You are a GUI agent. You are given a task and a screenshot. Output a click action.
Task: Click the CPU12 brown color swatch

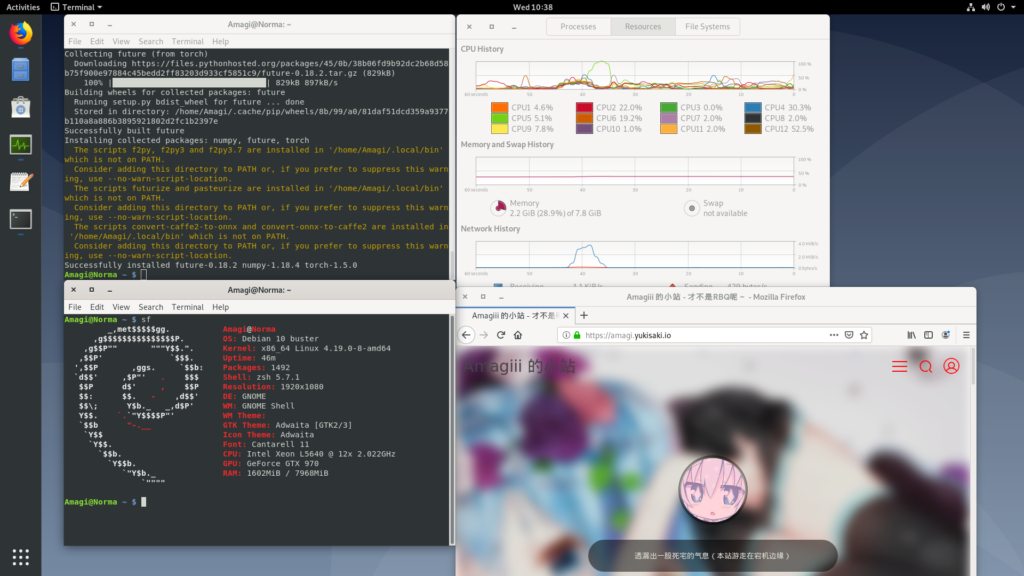(x=753, y=129)
